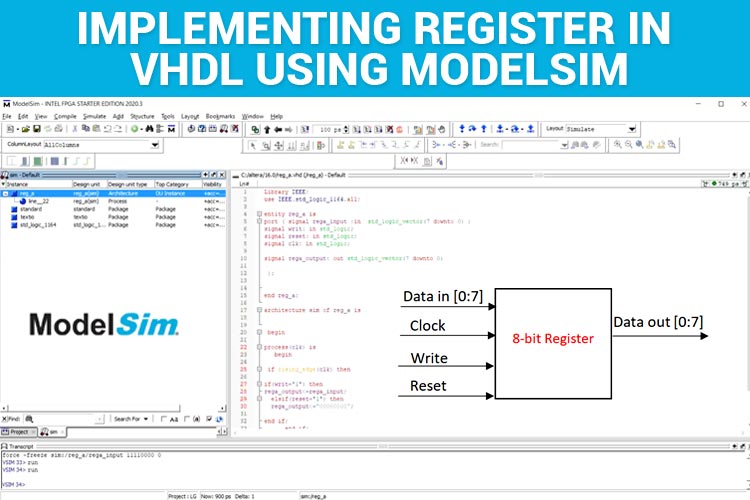750x500 pixels.
Task: Select the std_logic_1164 package row
Action: tap(113, 225)
